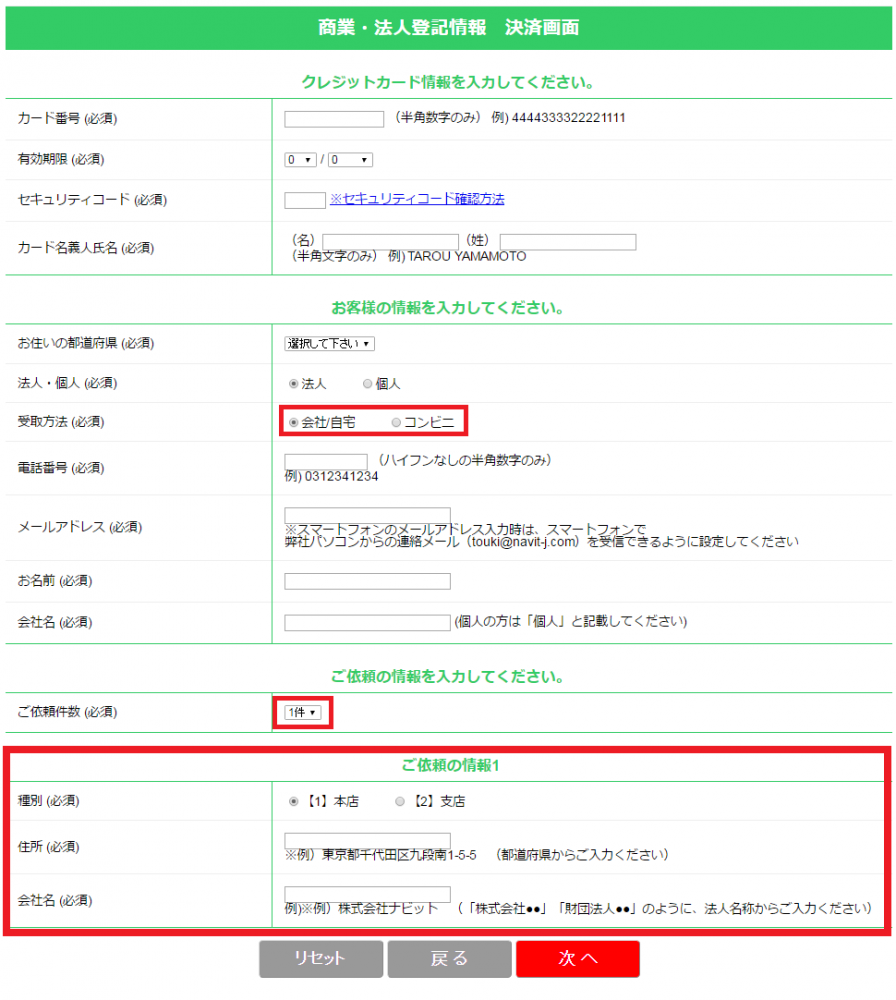This screenshot has height=1000, width=896.
Task: Select the 【2】支店 type option
Action: 400,802
